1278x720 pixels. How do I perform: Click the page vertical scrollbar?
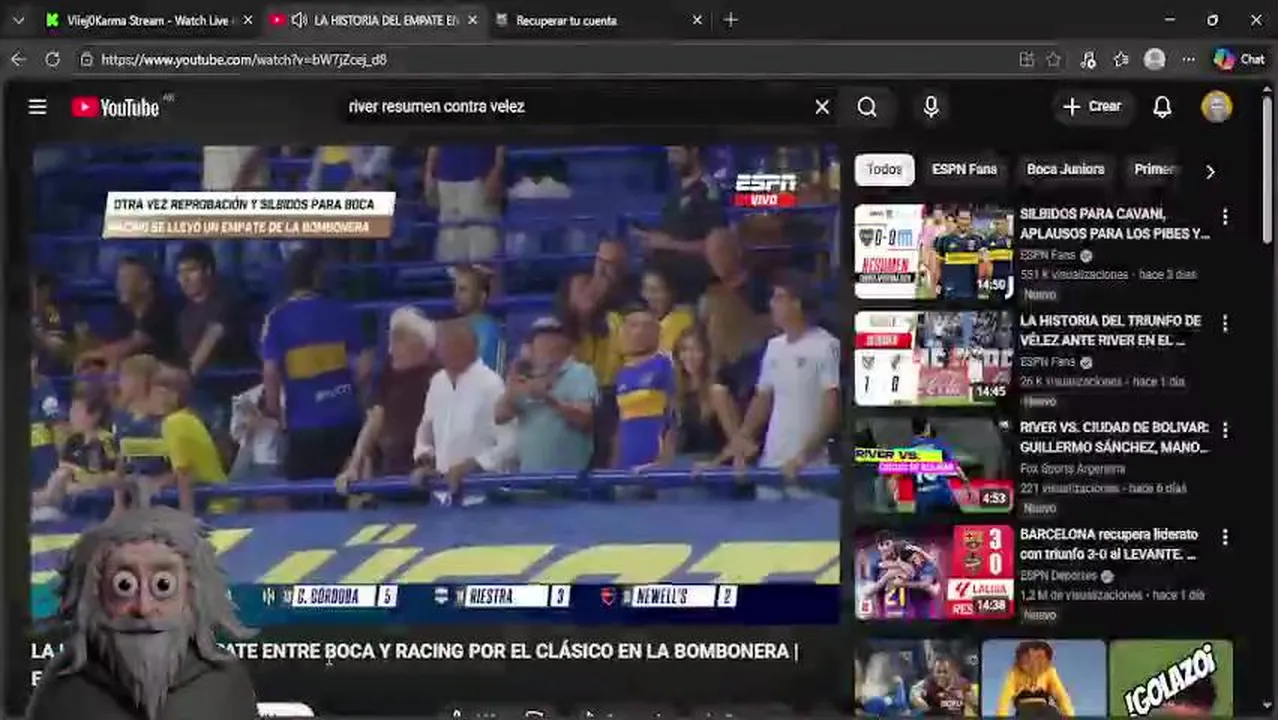tap(1269, 170)
